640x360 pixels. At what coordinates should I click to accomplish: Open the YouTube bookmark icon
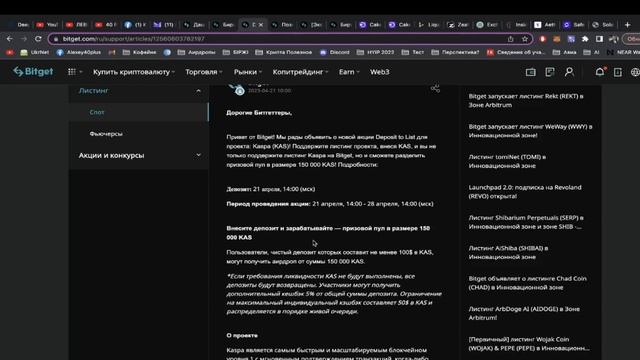[10, 52]
